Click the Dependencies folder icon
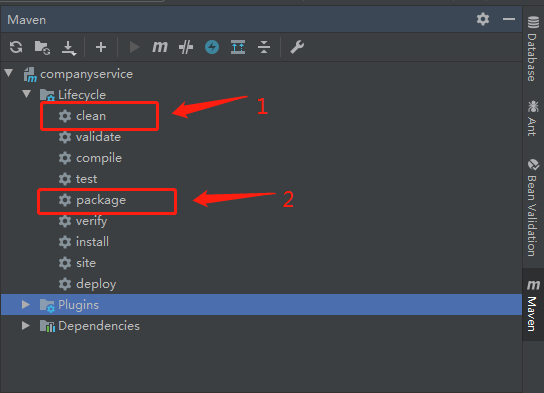544x393 pixels. (x=47, y=326)
